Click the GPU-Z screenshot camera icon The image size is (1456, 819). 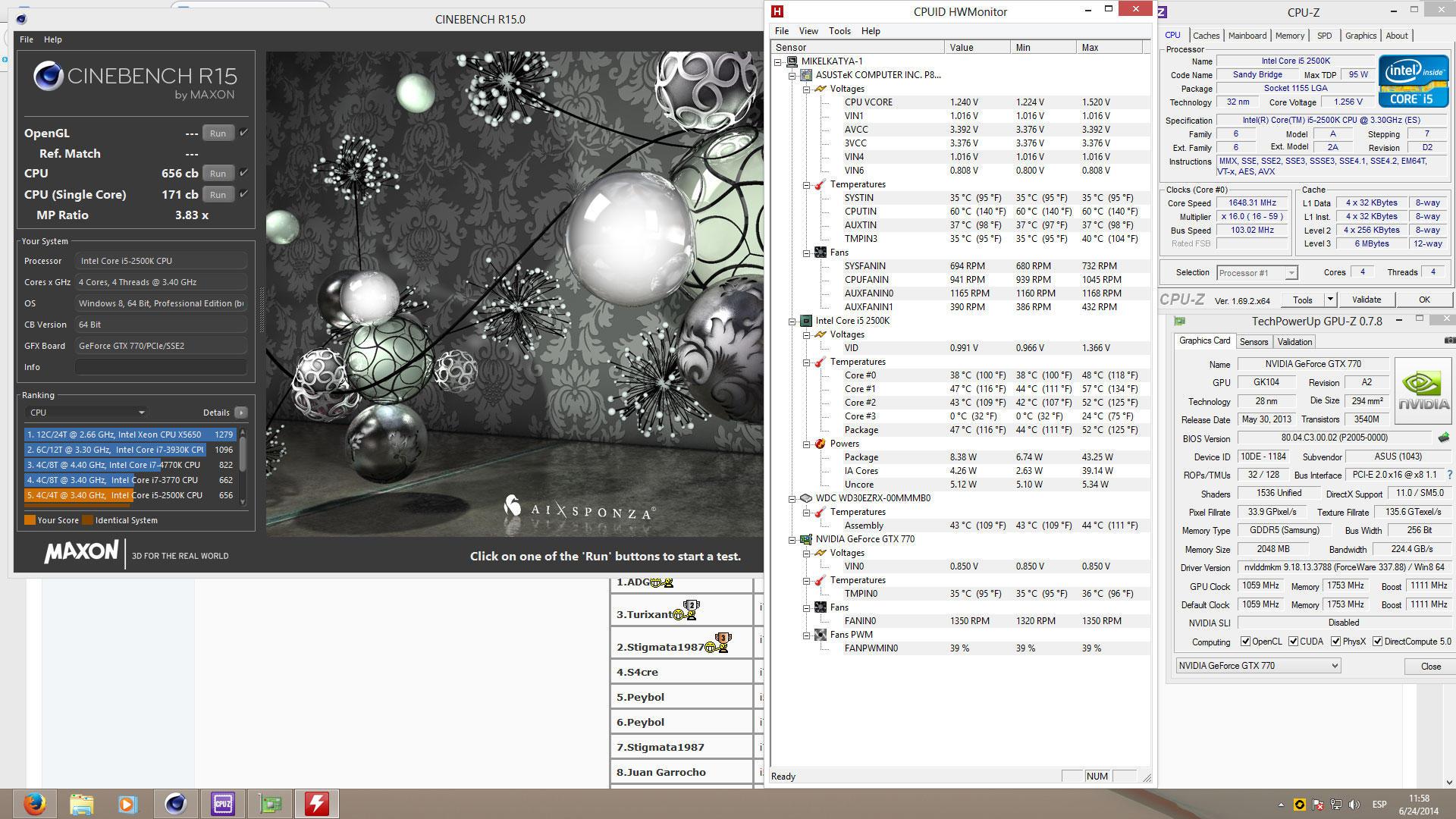point(1449,341)
